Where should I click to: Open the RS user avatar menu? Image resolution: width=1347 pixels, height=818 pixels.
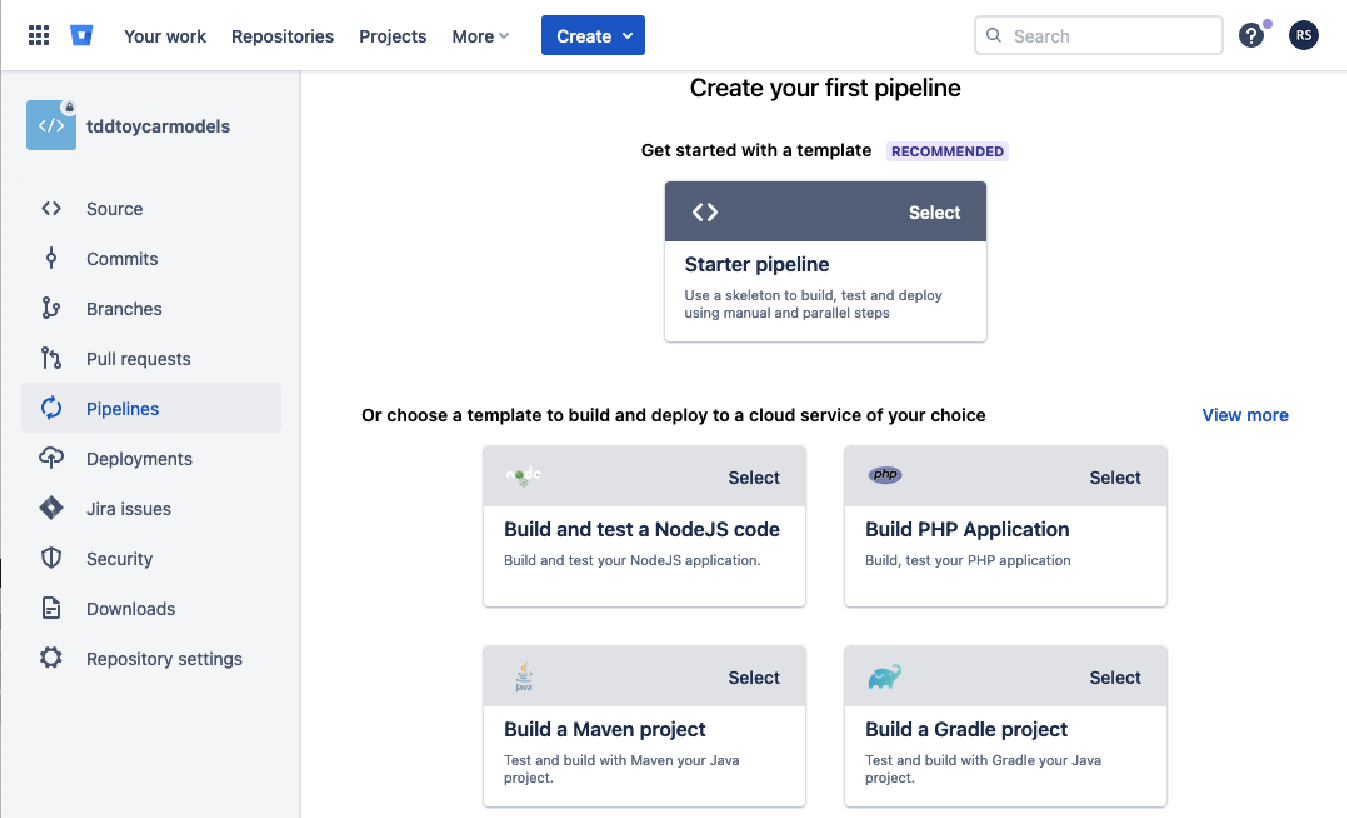pyautogui.click(x=1304, y=36)
